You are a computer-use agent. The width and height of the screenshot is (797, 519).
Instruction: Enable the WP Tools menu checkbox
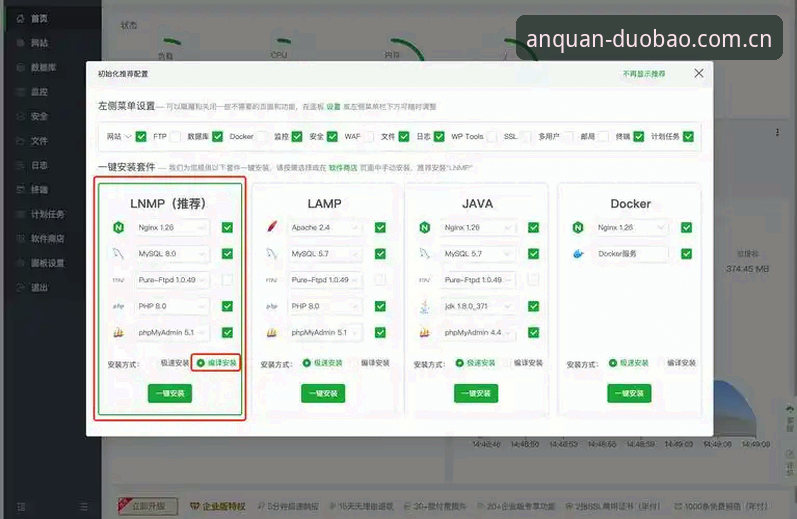[492, 136]
